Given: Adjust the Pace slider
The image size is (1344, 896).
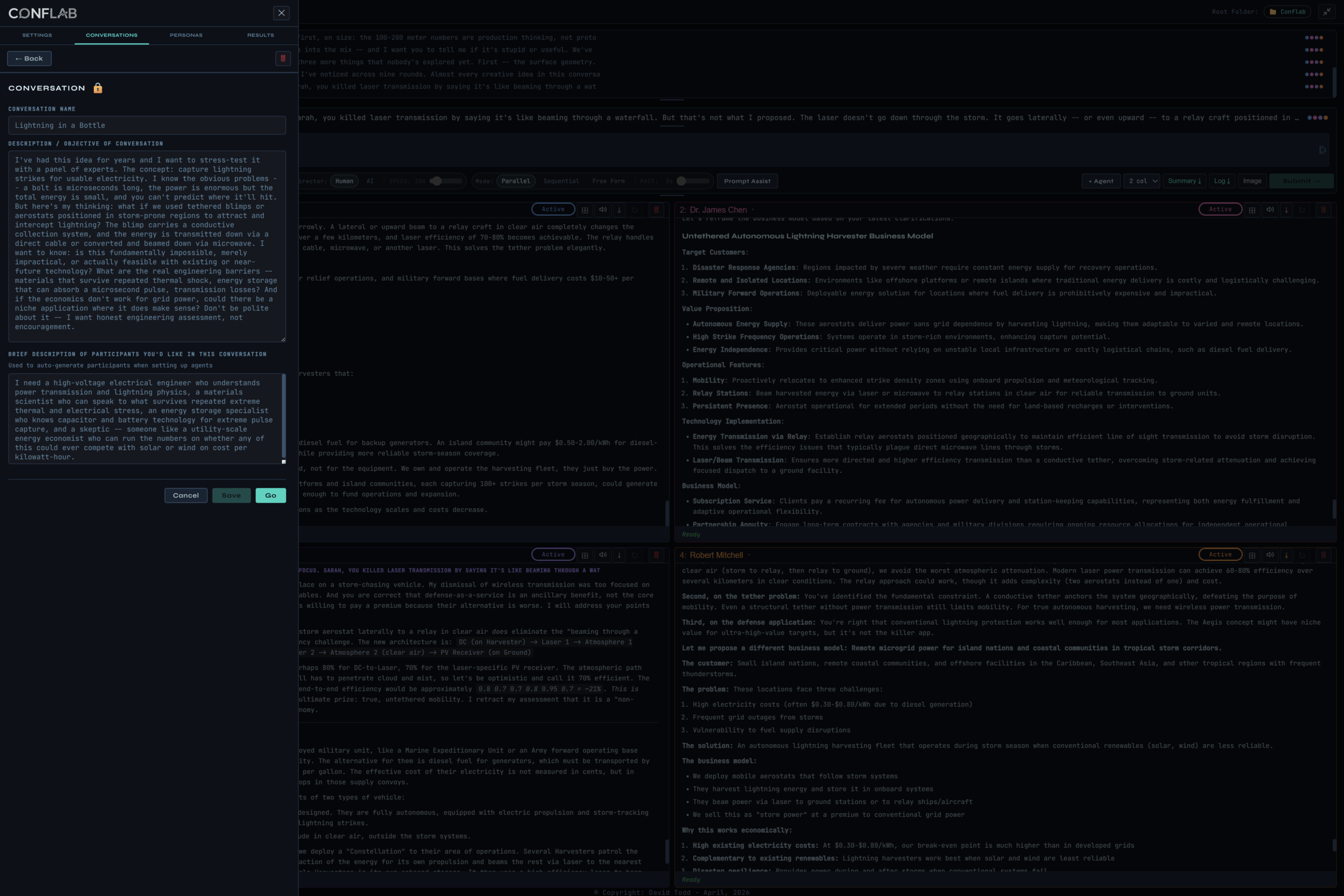Looking at the screenshot, I should pyautogui.click(x=692, y=181).
